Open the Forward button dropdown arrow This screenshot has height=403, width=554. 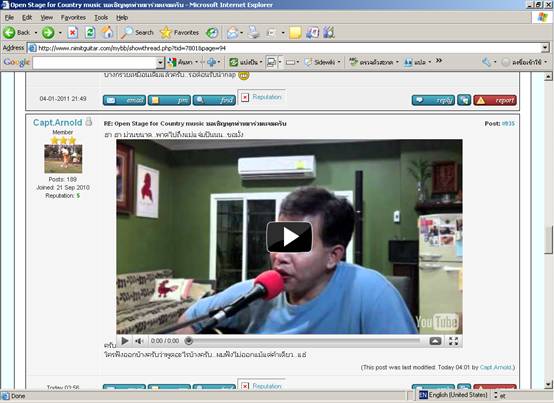coord(60,33)
